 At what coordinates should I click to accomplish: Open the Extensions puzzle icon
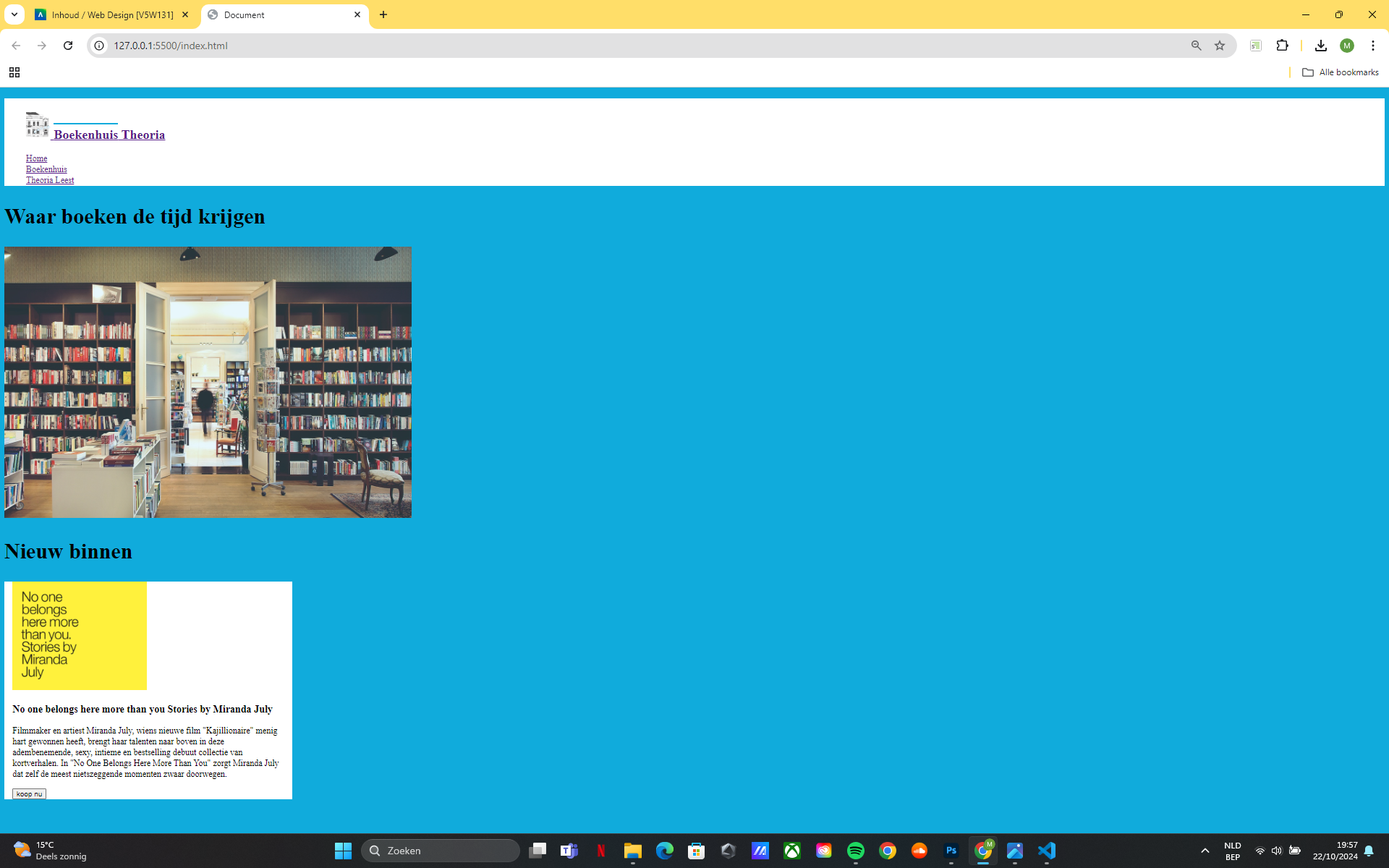point(1282,46)
